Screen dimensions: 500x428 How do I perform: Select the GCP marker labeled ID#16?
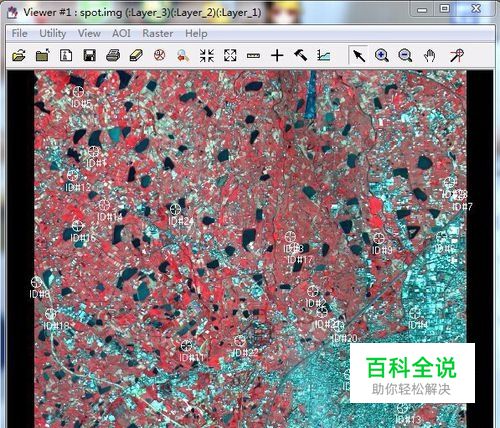coord(77,226)
